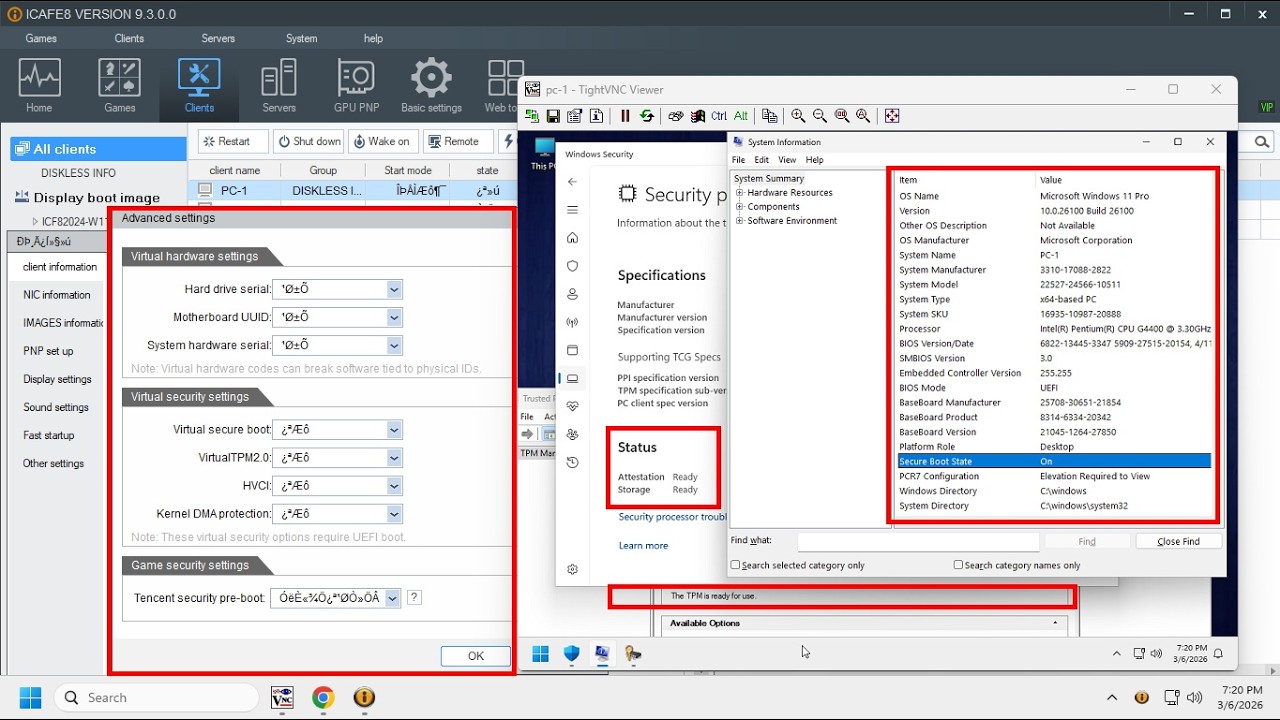The height and width of the screenshot is (720, 1280).
Task: Open the System hardware serial dropdown
Action: coord(394,345)
